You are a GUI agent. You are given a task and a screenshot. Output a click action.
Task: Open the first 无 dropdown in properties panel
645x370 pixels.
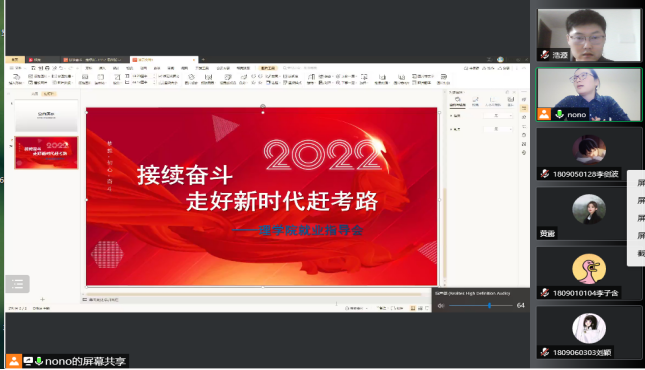point(498,116)
